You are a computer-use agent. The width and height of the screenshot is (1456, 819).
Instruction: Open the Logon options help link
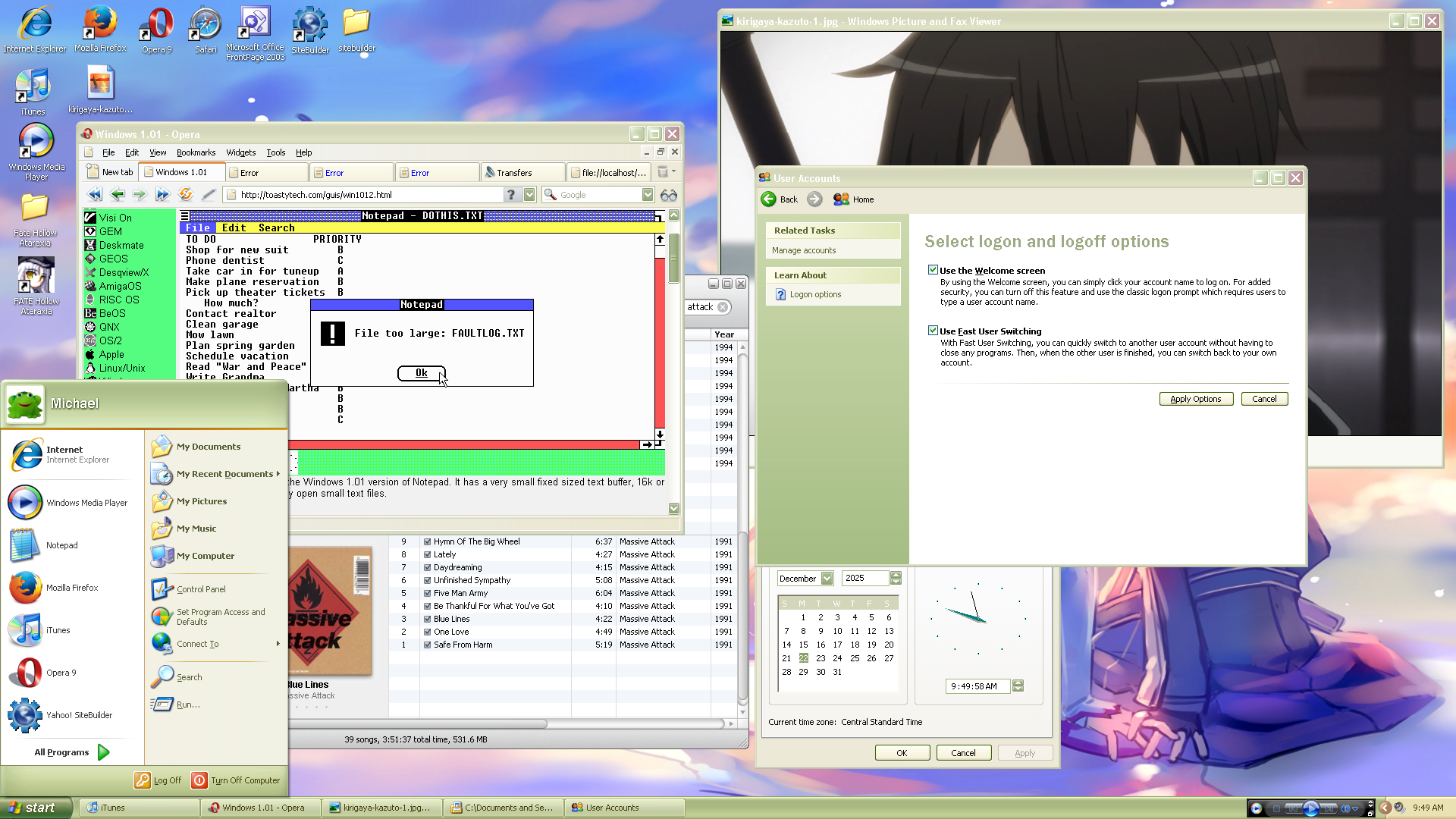pyautogui.click(x=815, y=294)
